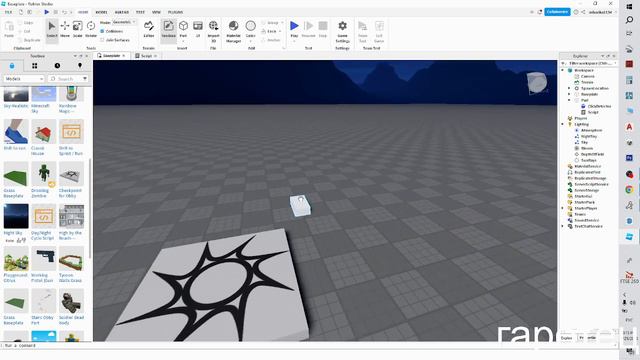Open the Adobe Acrobat taskbar icon
The image size is (640, 360).
pyautogui.click(x=629, y=127)
